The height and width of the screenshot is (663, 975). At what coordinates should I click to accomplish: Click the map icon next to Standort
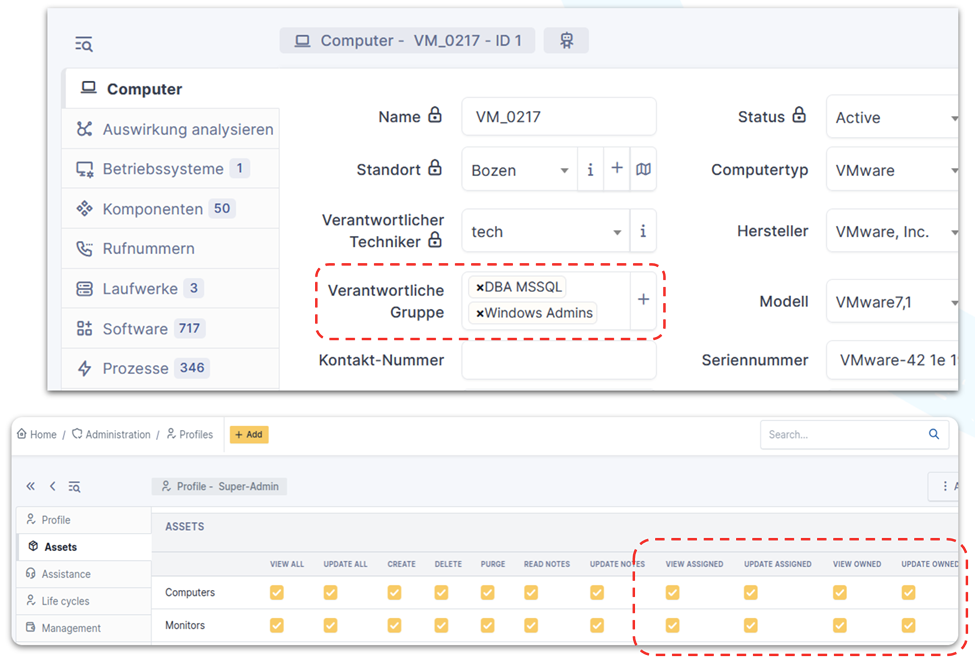[x=643, y=170]
